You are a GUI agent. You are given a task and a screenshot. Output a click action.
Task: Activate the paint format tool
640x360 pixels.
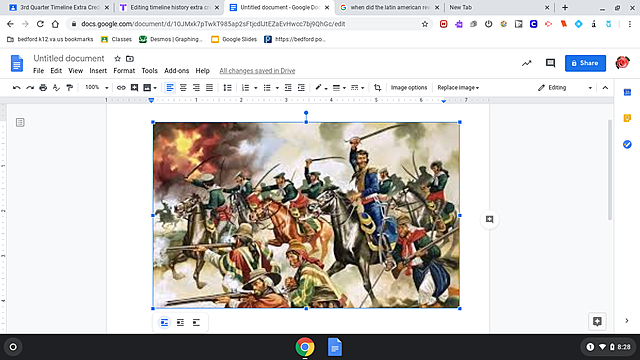click(x=69, y=87)
